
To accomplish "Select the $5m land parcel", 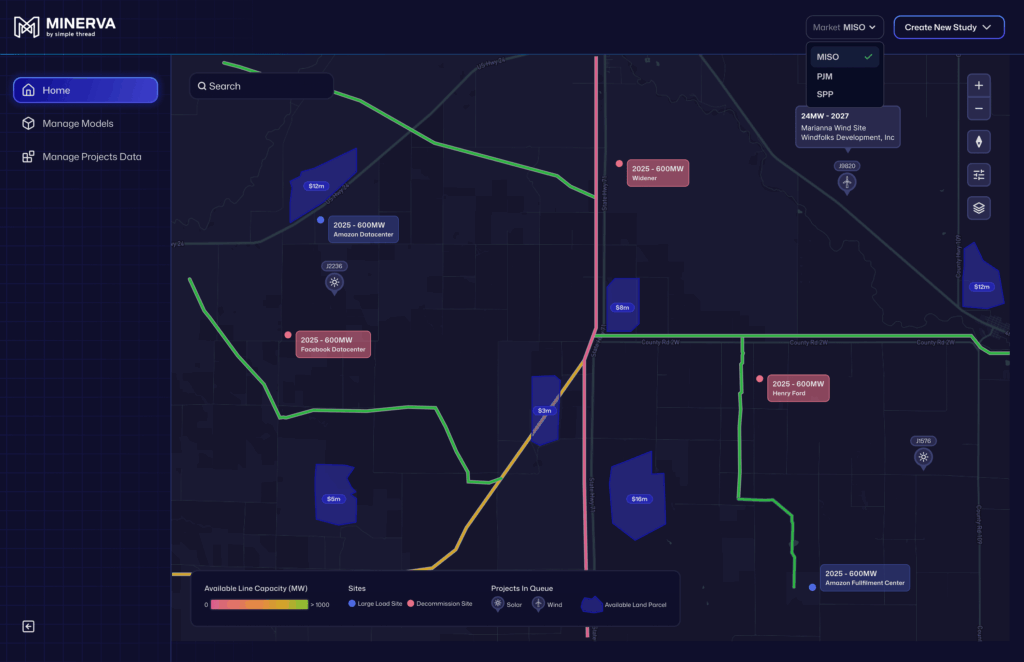I will tap(335, 495).
